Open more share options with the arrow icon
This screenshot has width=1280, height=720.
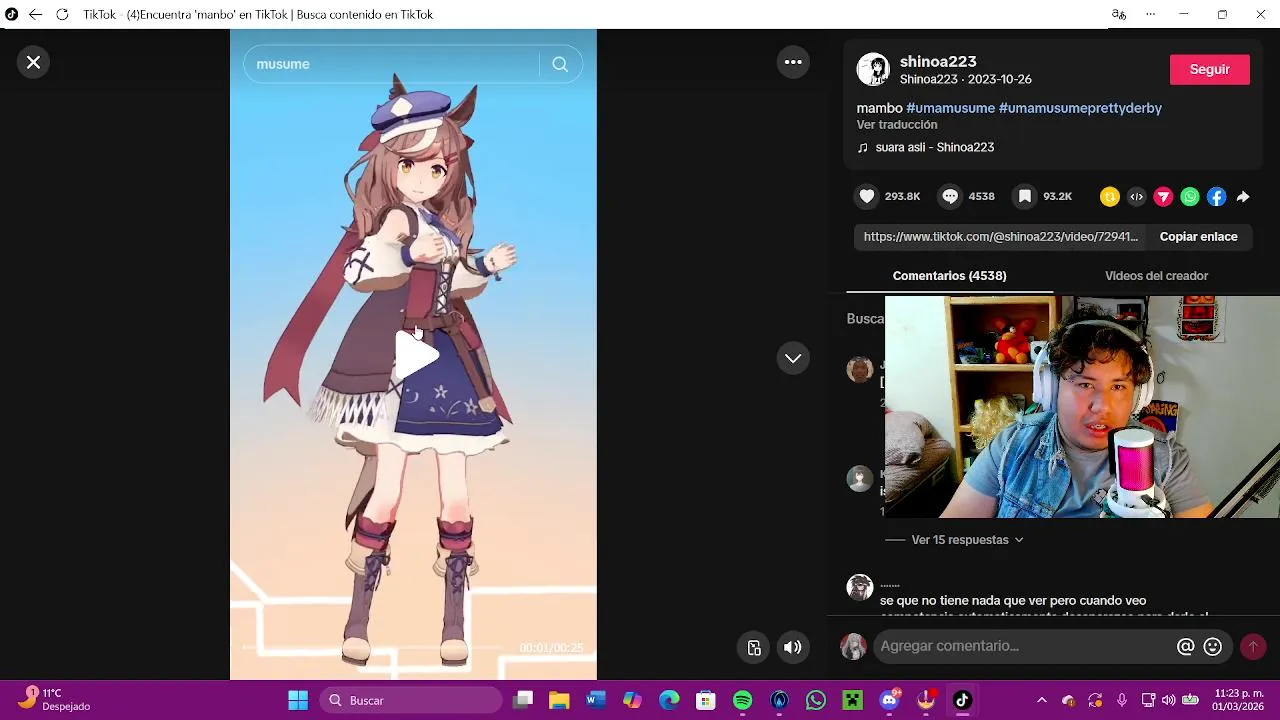point(1243,197)
